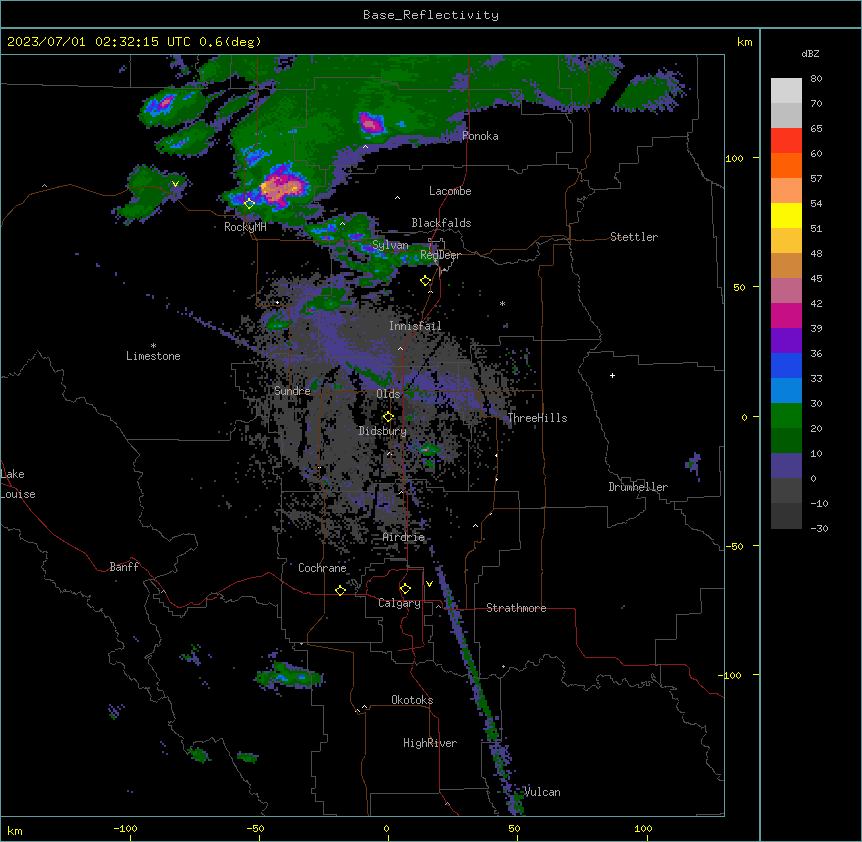Select the yellow diamond marker above Calgary label
Viewport: 862px width, 842px height.
tap(405, 589)
